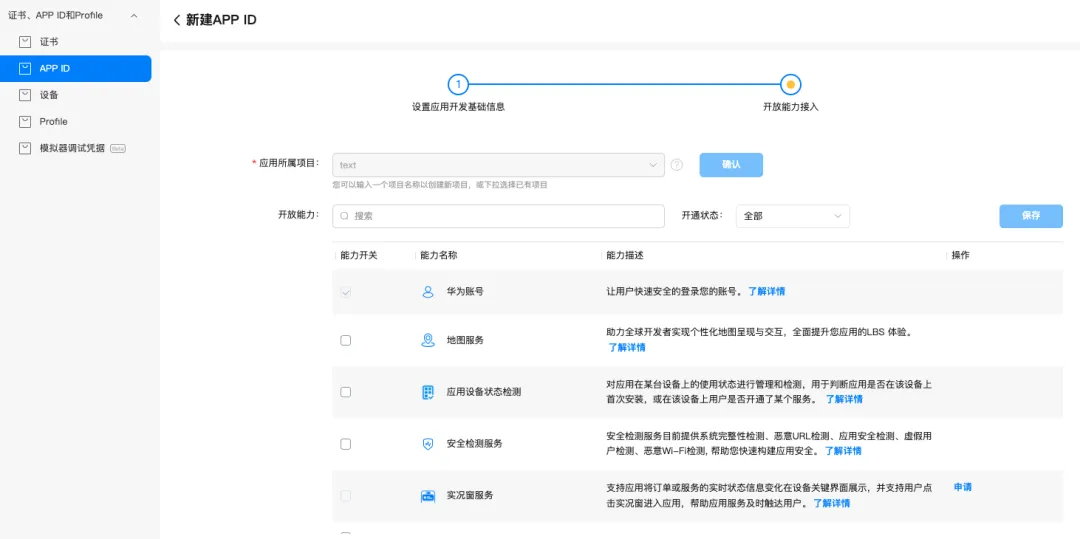The image size is (1080, 539).
Task: Click the 能力描述 column header
Action: (625, 255)
